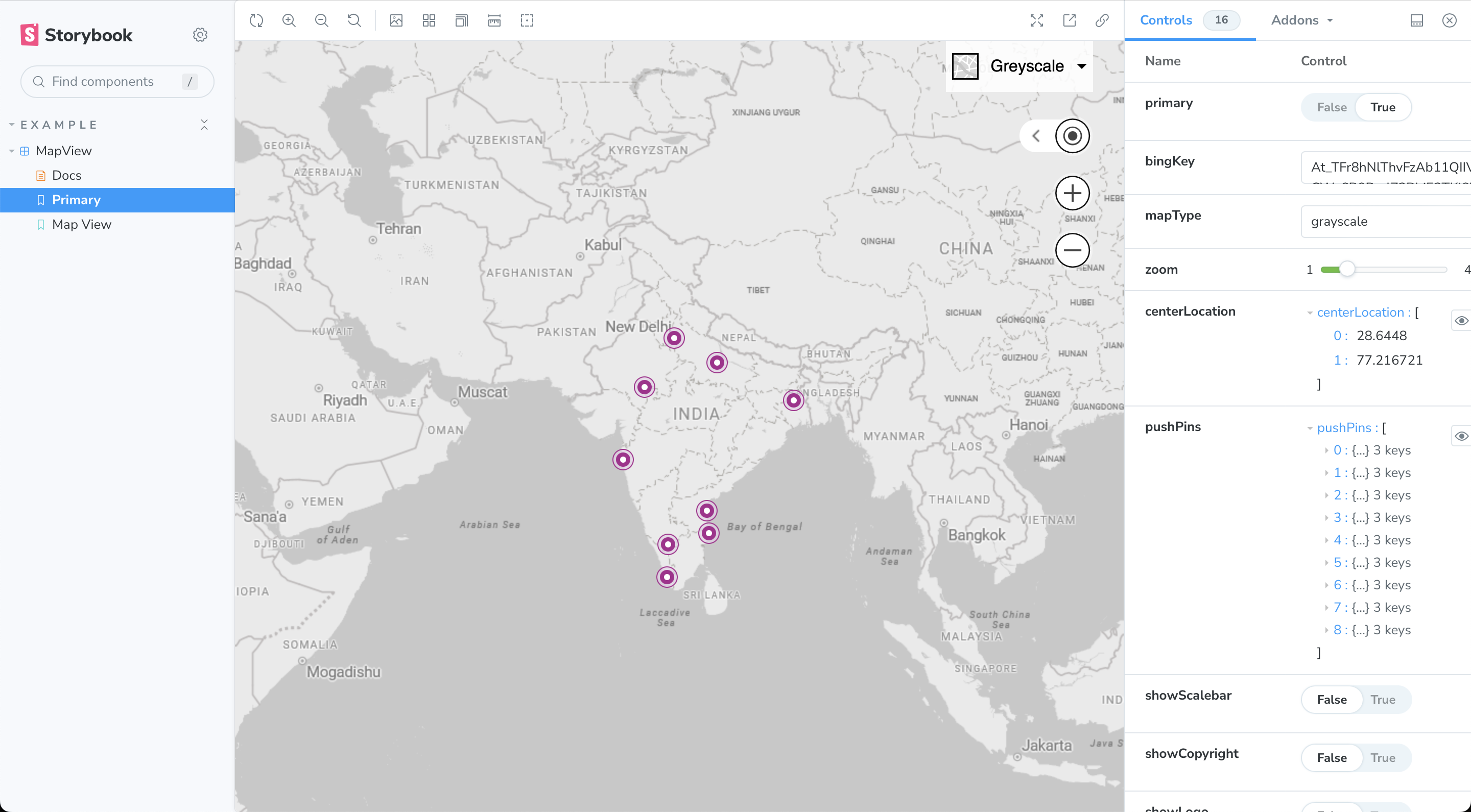Image resolution: width=1471 pixels, height=812 pixels.
Task: Enable the measure ruler tool
Action: [494, 20]
